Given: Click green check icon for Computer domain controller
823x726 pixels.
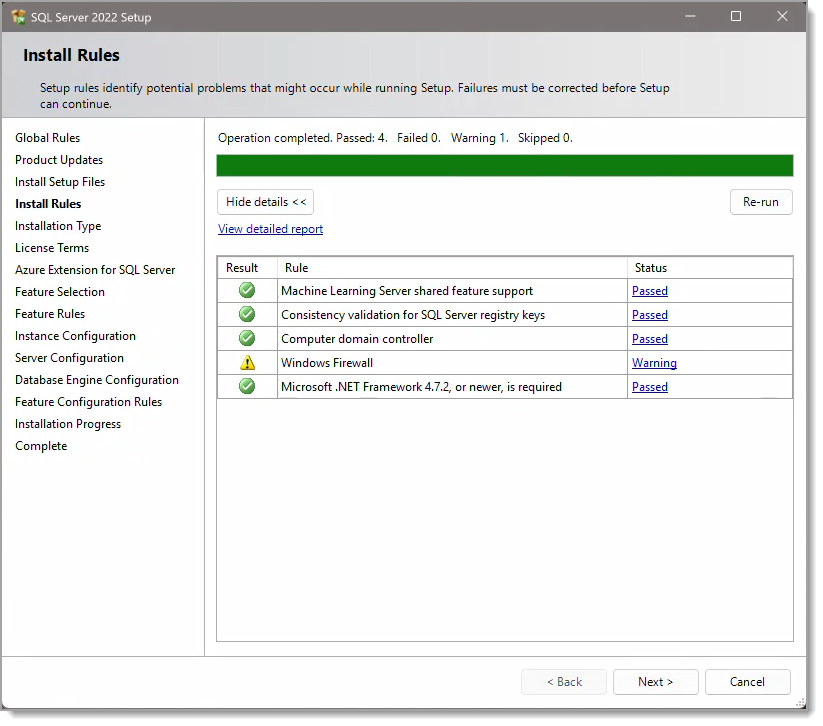Looking at the screenshot, I should [x=247, y=339].
